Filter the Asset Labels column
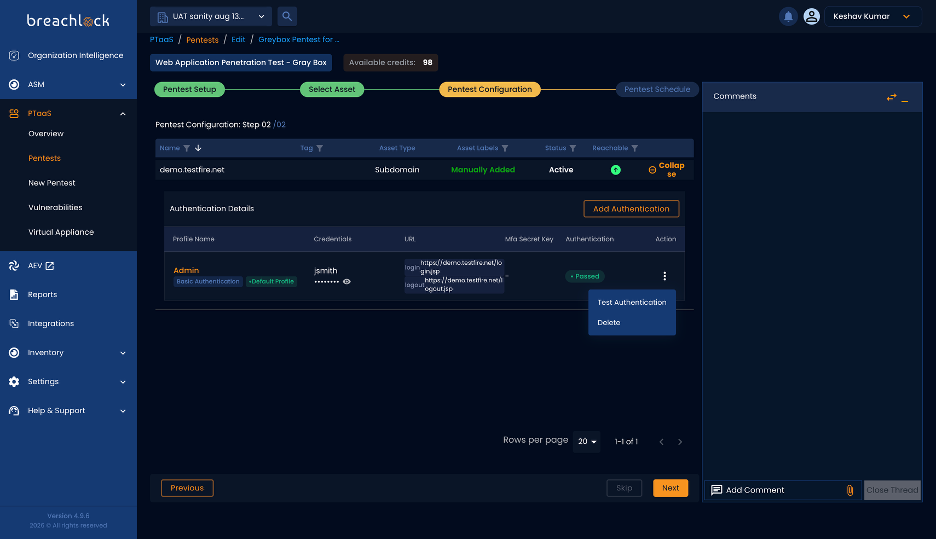The image size is (936, 540). 505,149
